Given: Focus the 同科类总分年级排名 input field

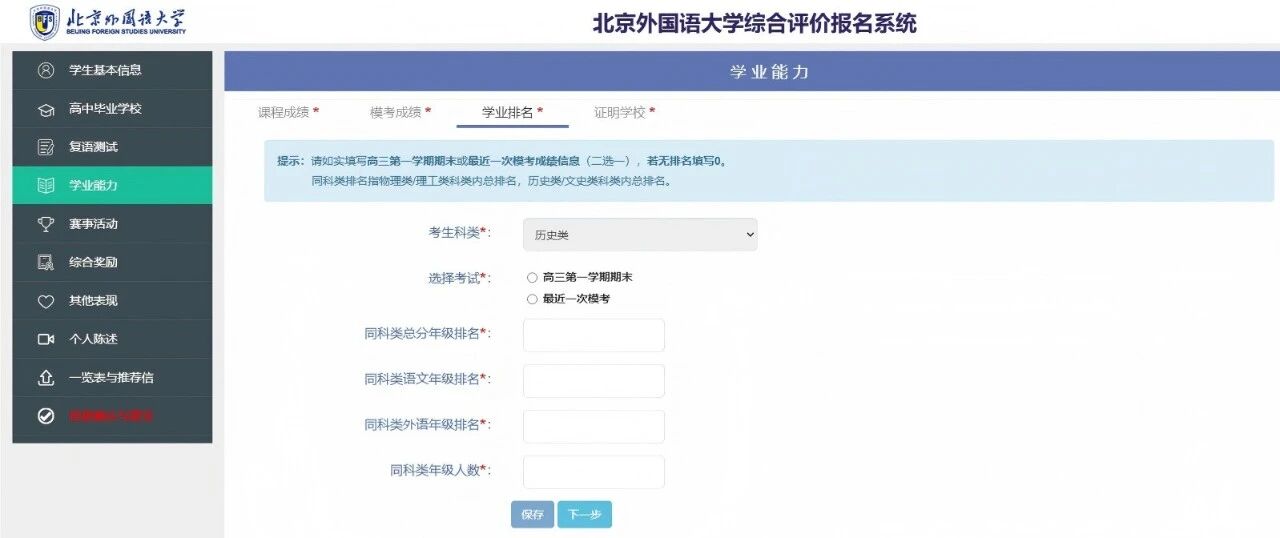Looking at the screenshot, I should [593, 335].
